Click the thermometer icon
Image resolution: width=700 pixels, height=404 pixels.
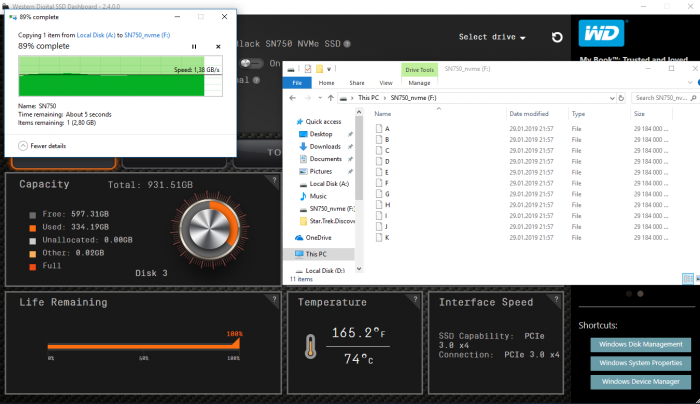click(x=310, y=346)
